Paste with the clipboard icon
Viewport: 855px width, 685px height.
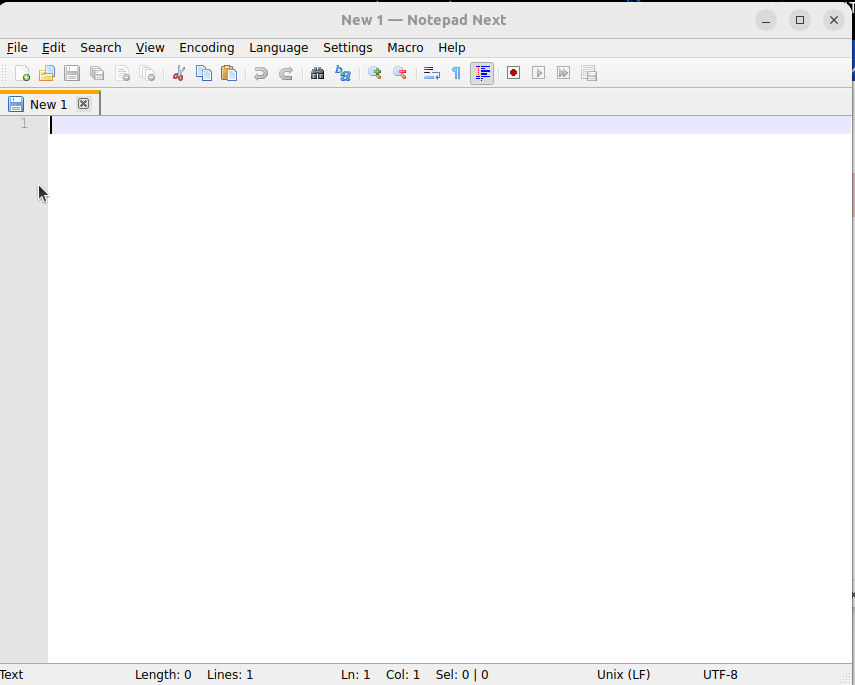point(229,73)
